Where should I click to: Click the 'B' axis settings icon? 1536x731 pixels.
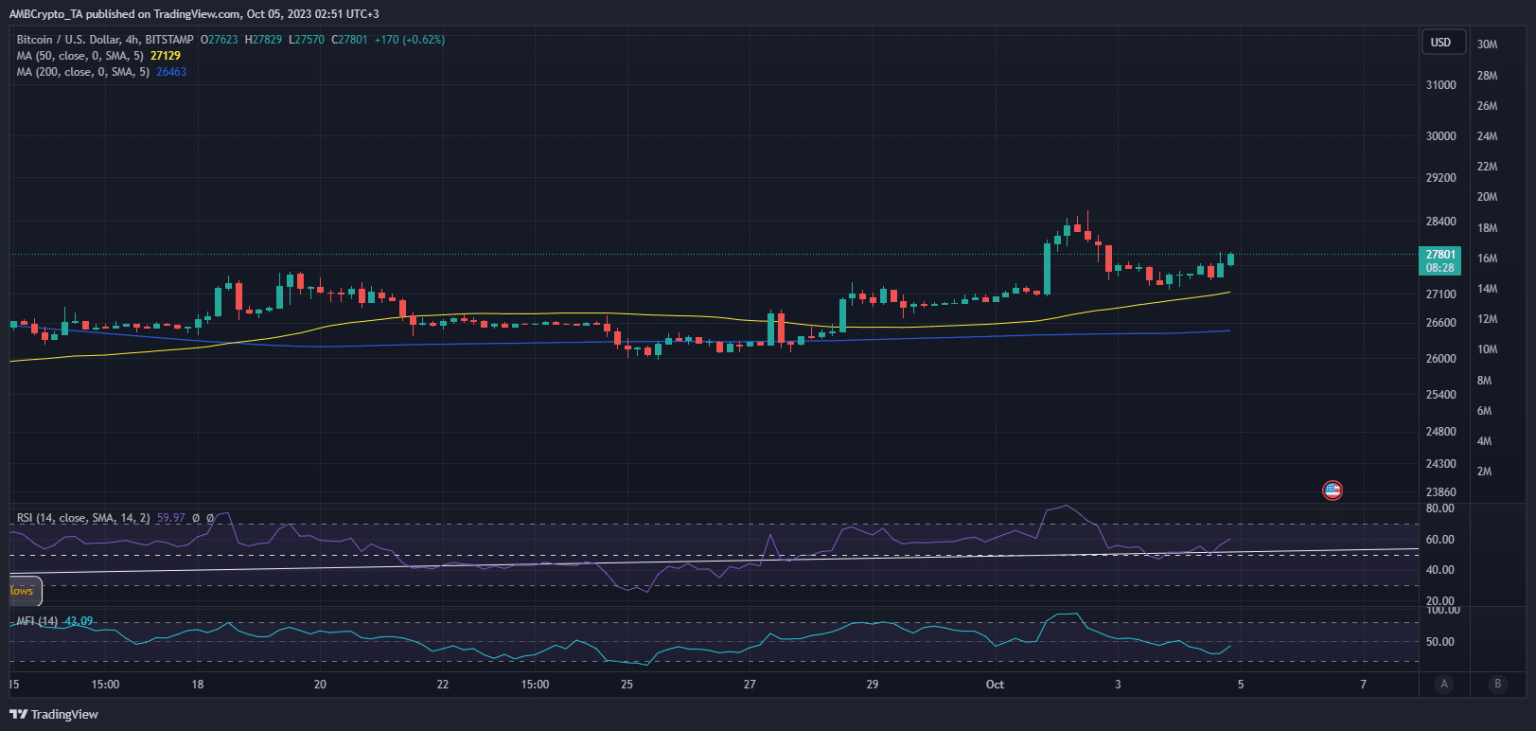click(1498, 683)
